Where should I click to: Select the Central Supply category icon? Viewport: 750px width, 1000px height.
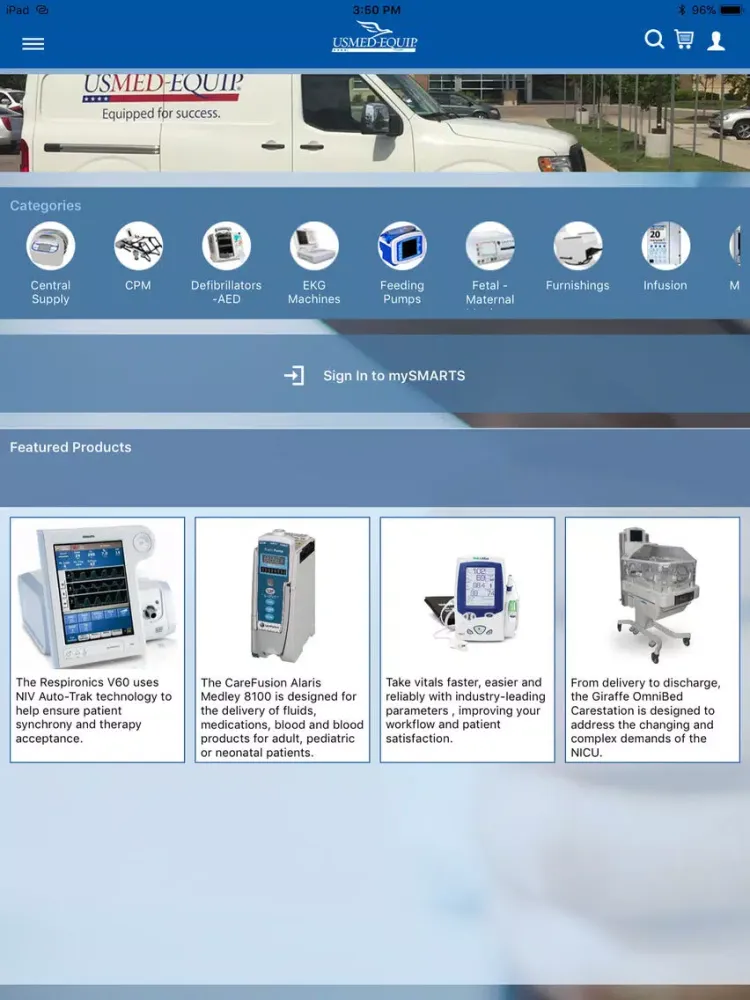50,246
